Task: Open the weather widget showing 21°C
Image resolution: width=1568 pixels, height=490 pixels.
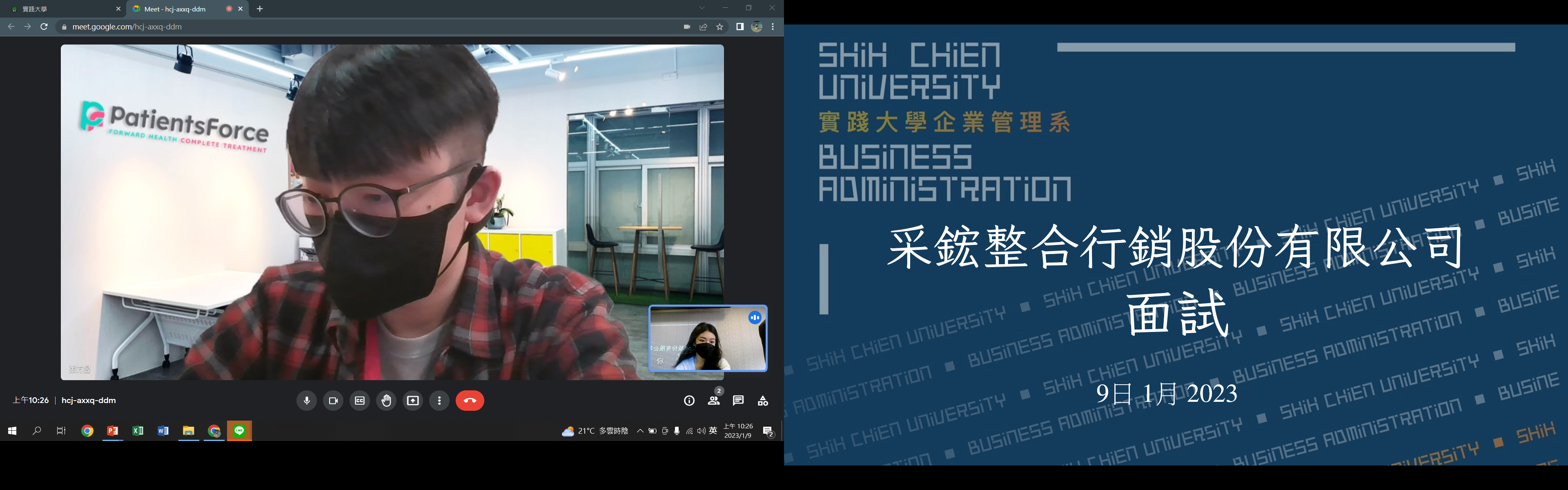Action: 595,431
